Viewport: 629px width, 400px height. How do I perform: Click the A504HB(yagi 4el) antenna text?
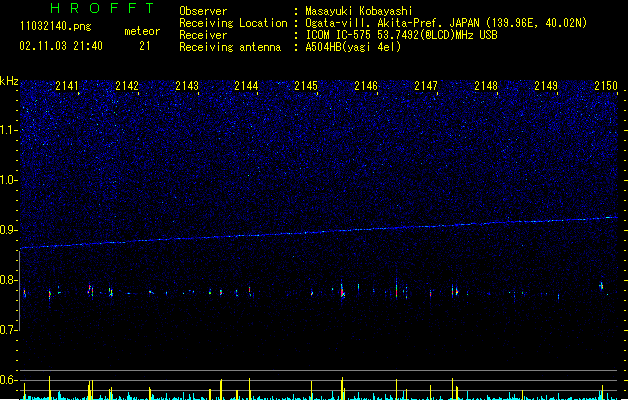click(x=353, y=47)
